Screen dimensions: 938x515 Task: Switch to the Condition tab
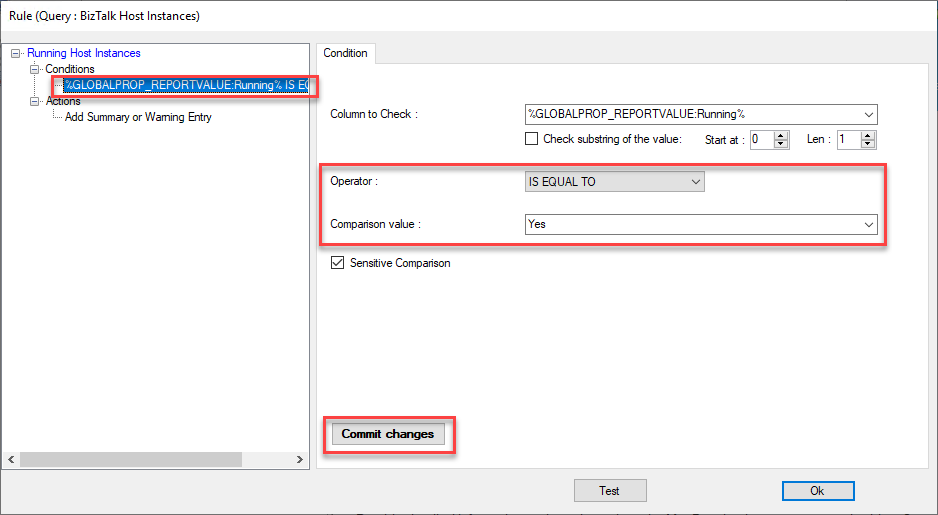(x=345, y=53)
